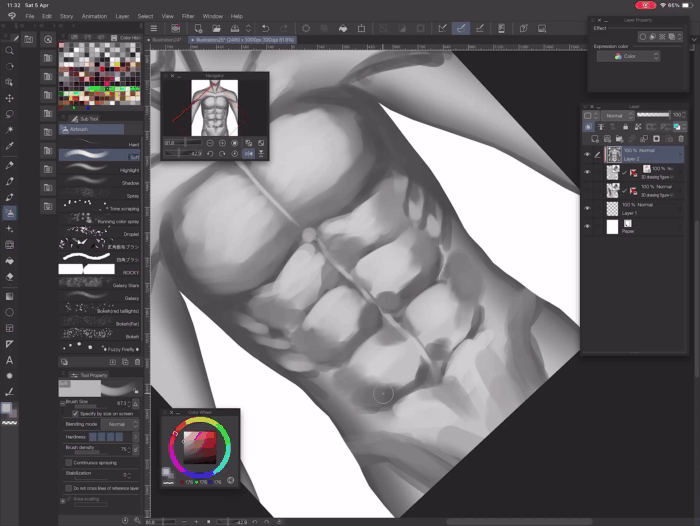Pick the Lasso selection tool
700x526 pixels.
point(10,115)
